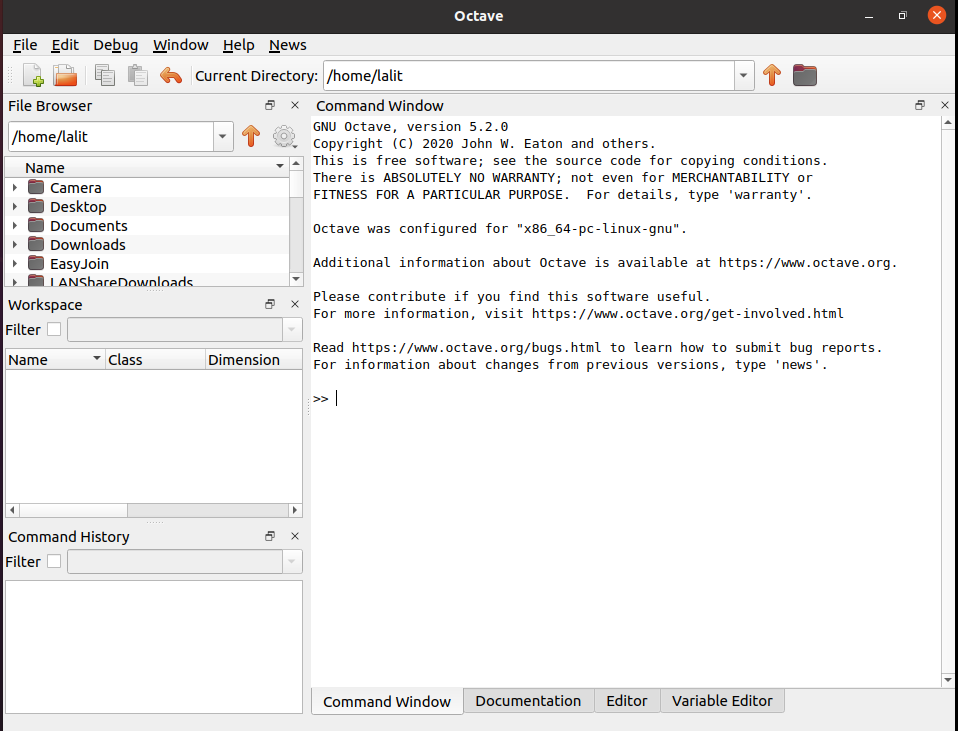Sort File Browser by Name column header
Image resolution: width=958 pixels, height=731 pixels.
147,167
